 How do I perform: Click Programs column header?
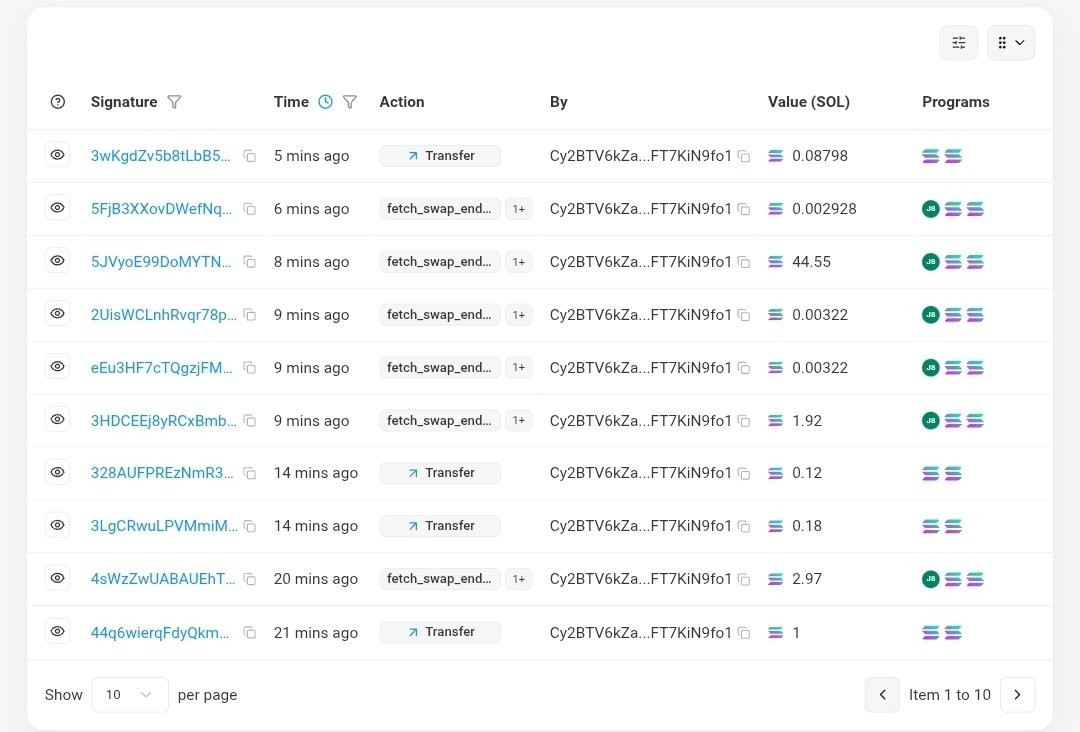[x=955, y=102]
